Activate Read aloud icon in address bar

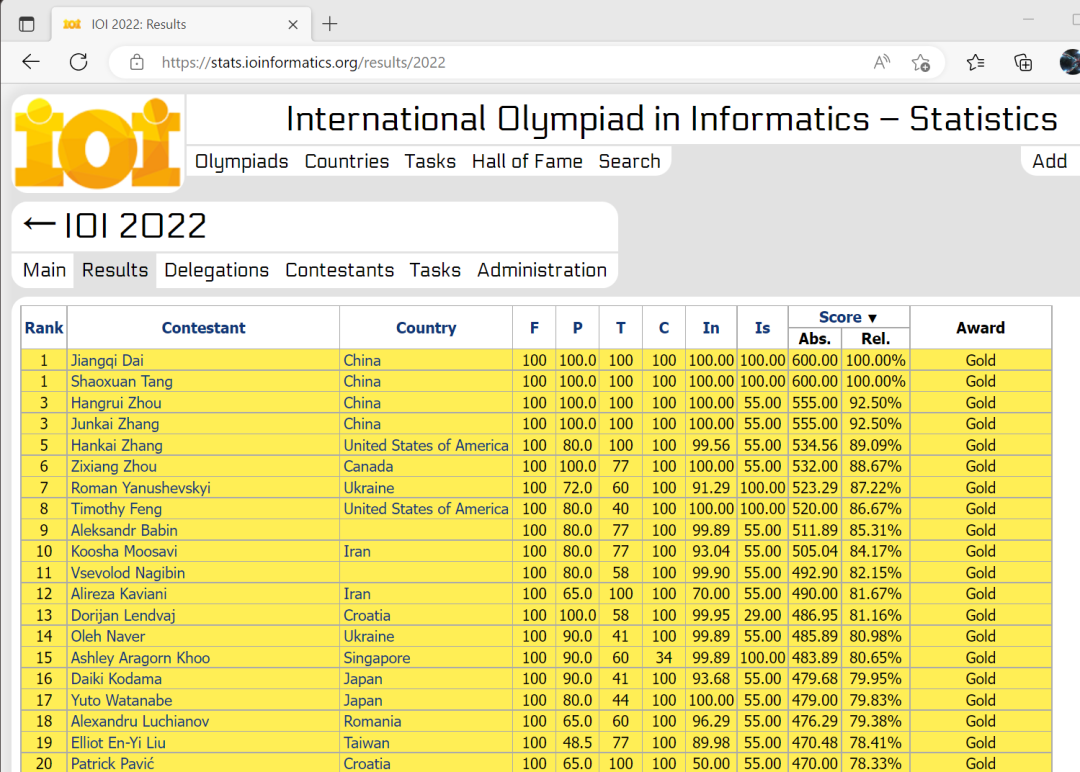point(882,63)
